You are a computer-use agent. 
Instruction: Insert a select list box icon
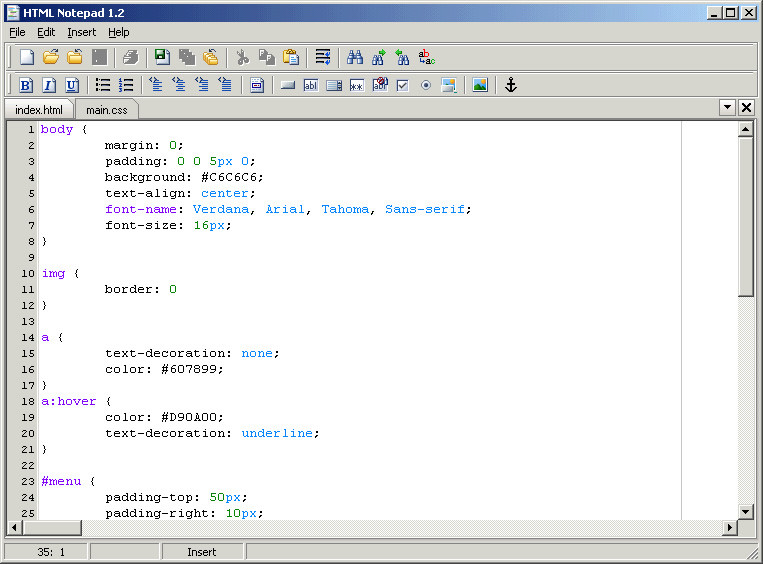tap(334, 85)
